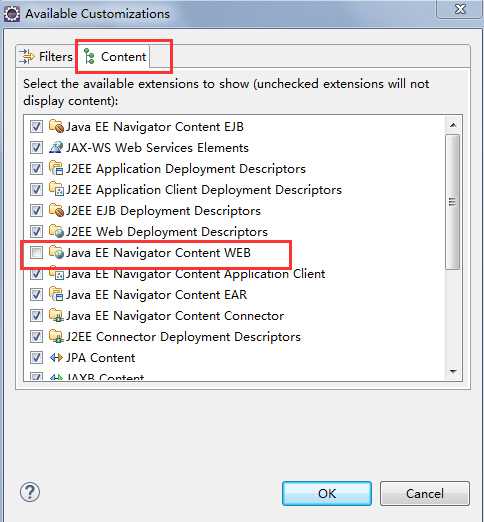This screenshot has height=522, width=484.
Task: Click the scrollbar up arrow
Action: tap(453, 125)
